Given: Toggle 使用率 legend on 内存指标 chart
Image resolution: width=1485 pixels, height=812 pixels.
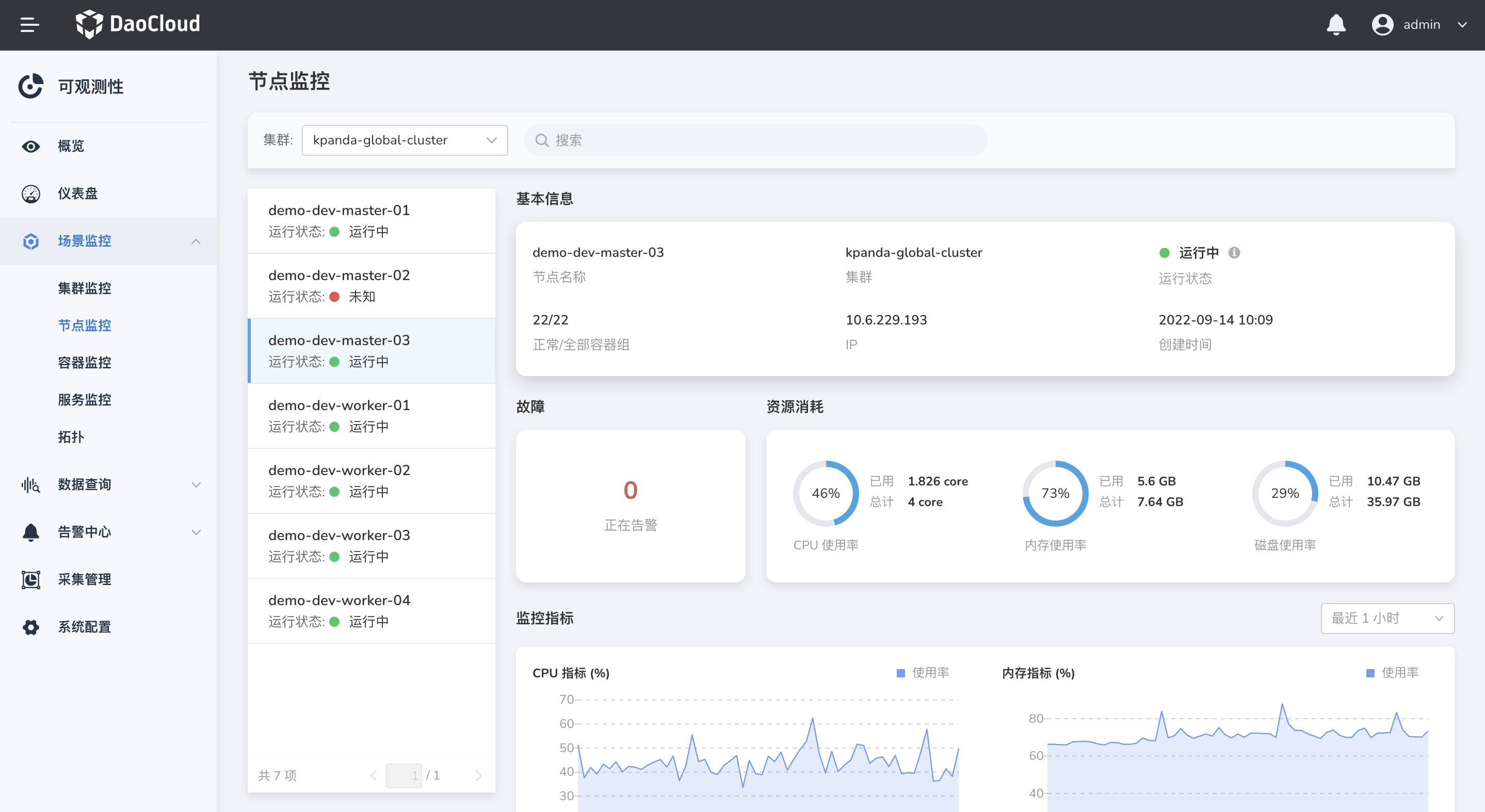Looking at the screenshot, I should click(1393, 673).
